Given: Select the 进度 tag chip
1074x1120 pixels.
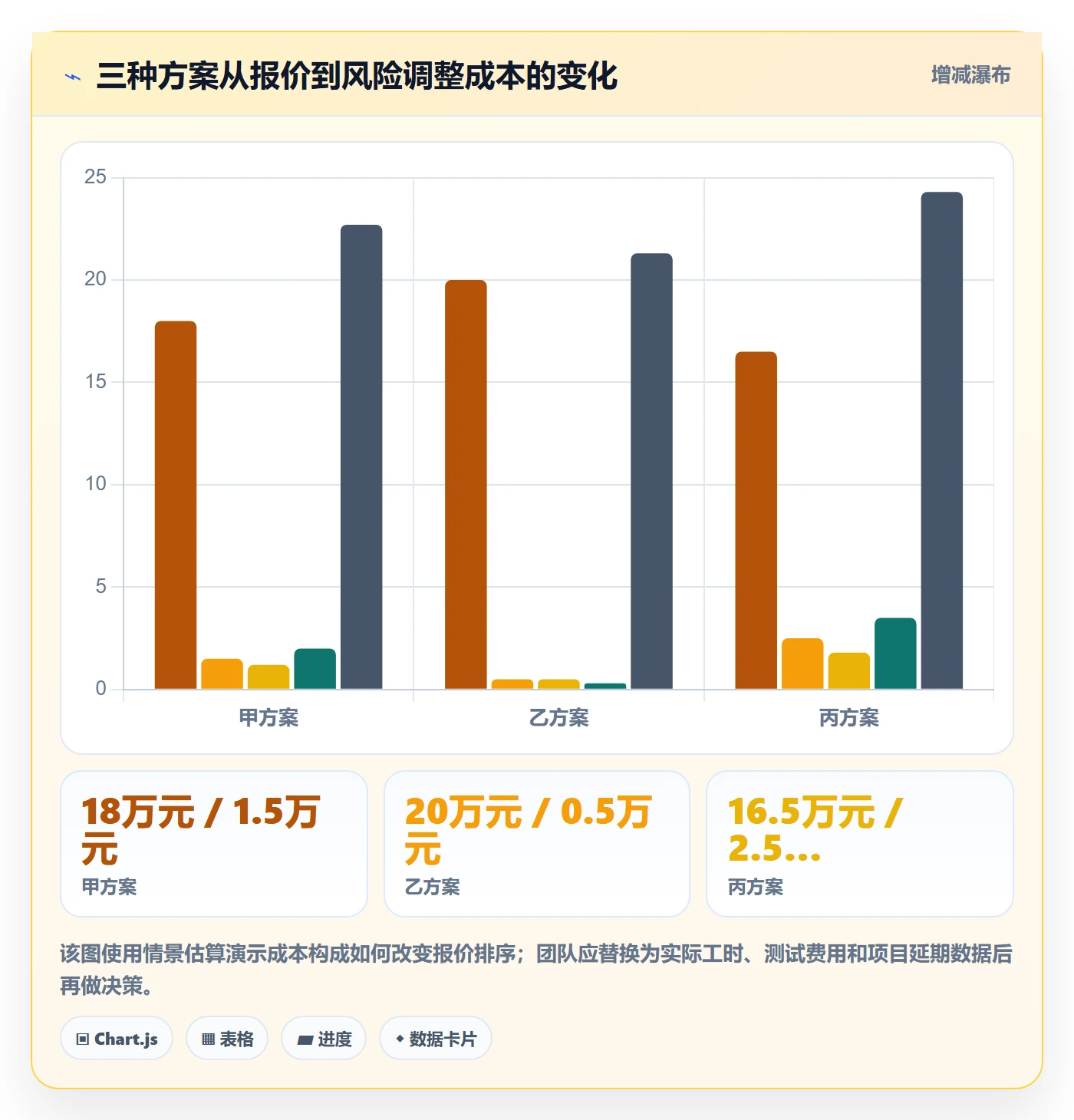Looking at the screenshot, I should point(324,1039).
